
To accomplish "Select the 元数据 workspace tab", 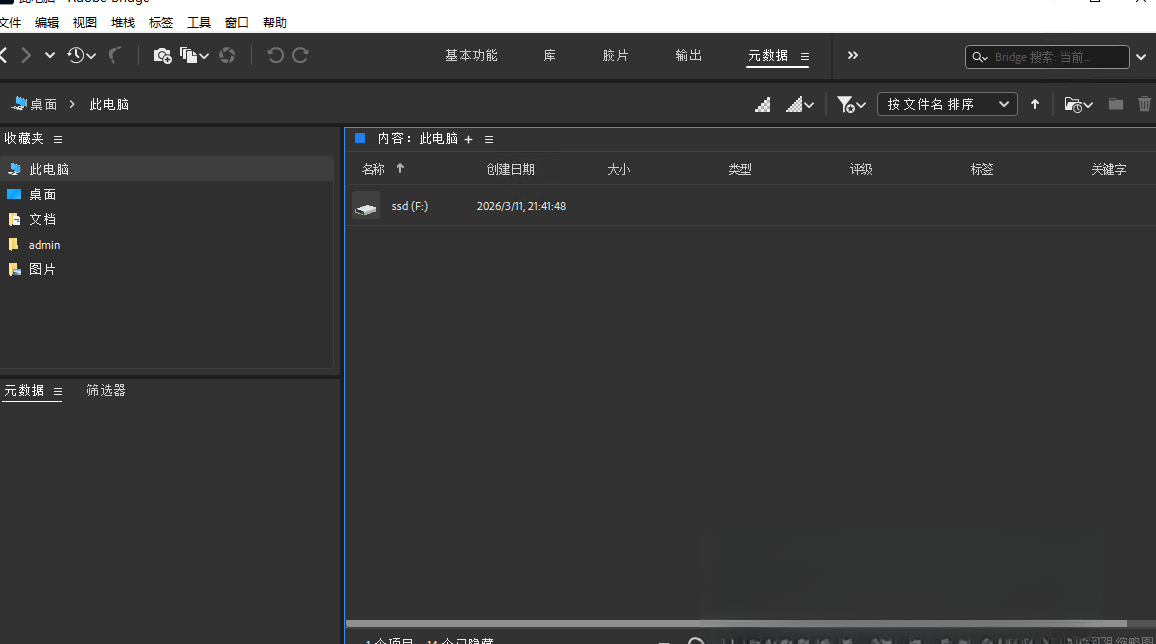I will (x=767, y=56).
